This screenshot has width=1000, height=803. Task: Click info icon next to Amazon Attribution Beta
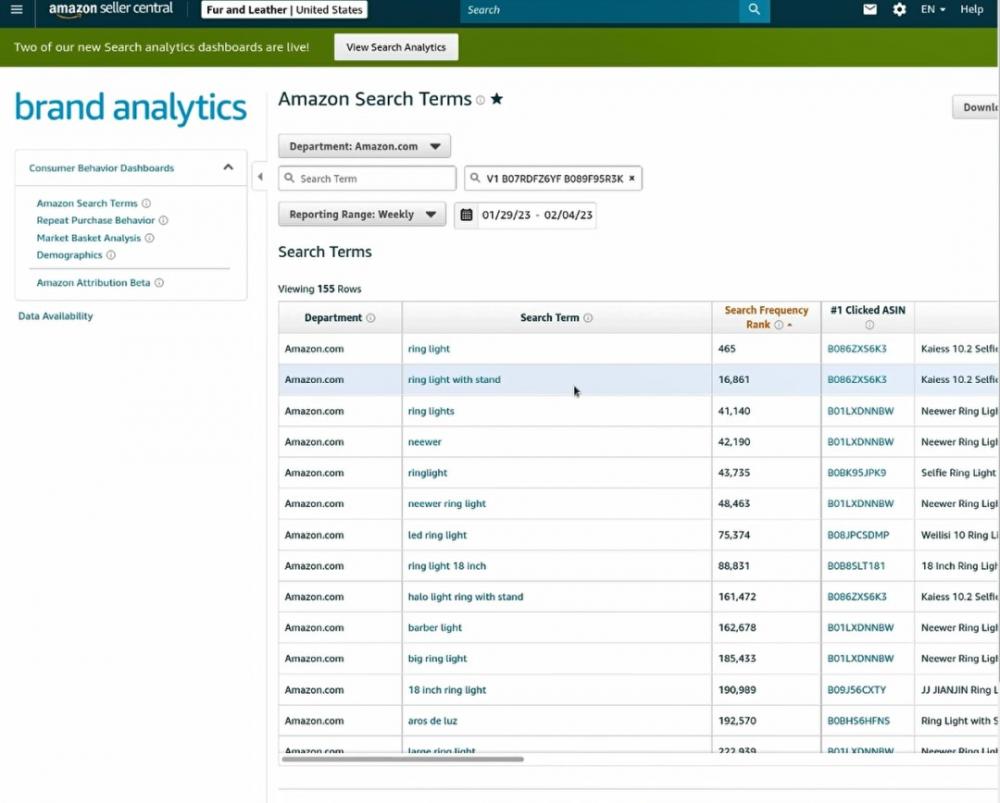(159, 283)
